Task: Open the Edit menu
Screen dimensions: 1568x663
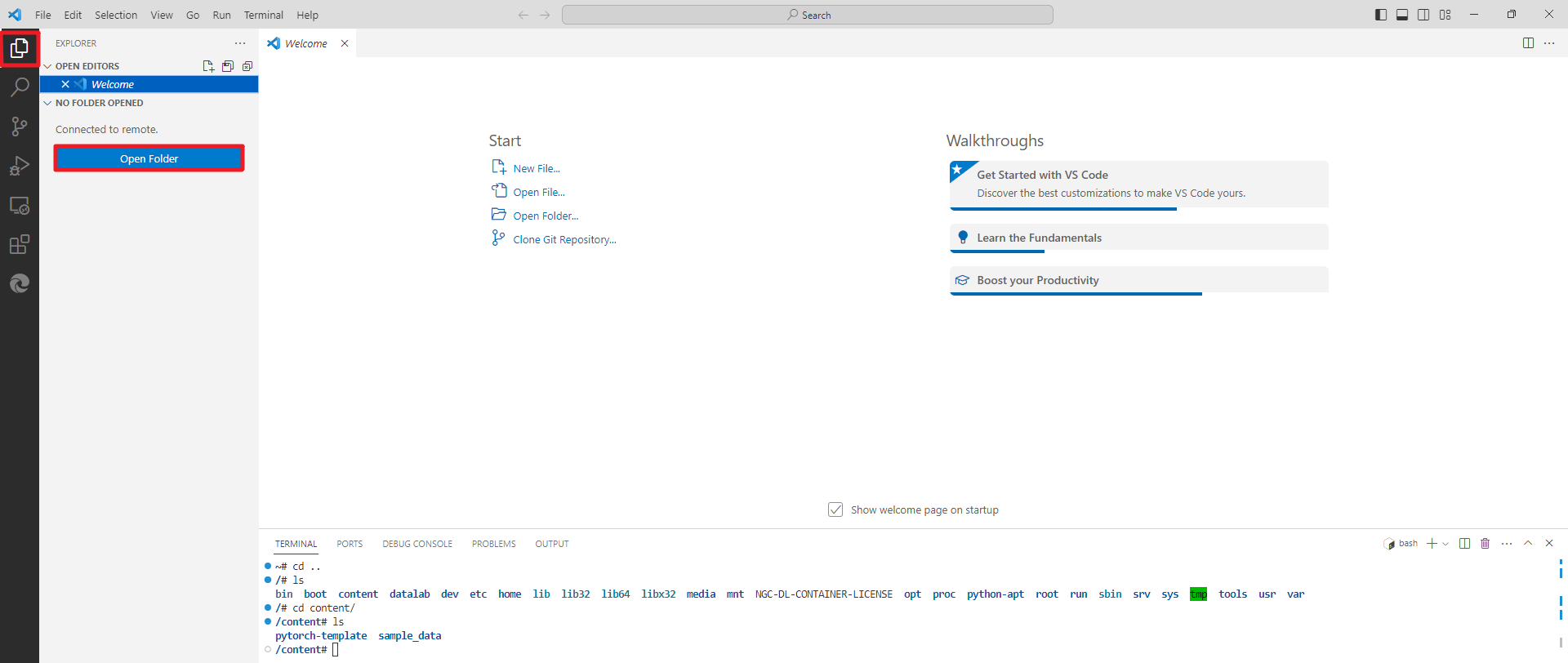Action: point(73,15)
